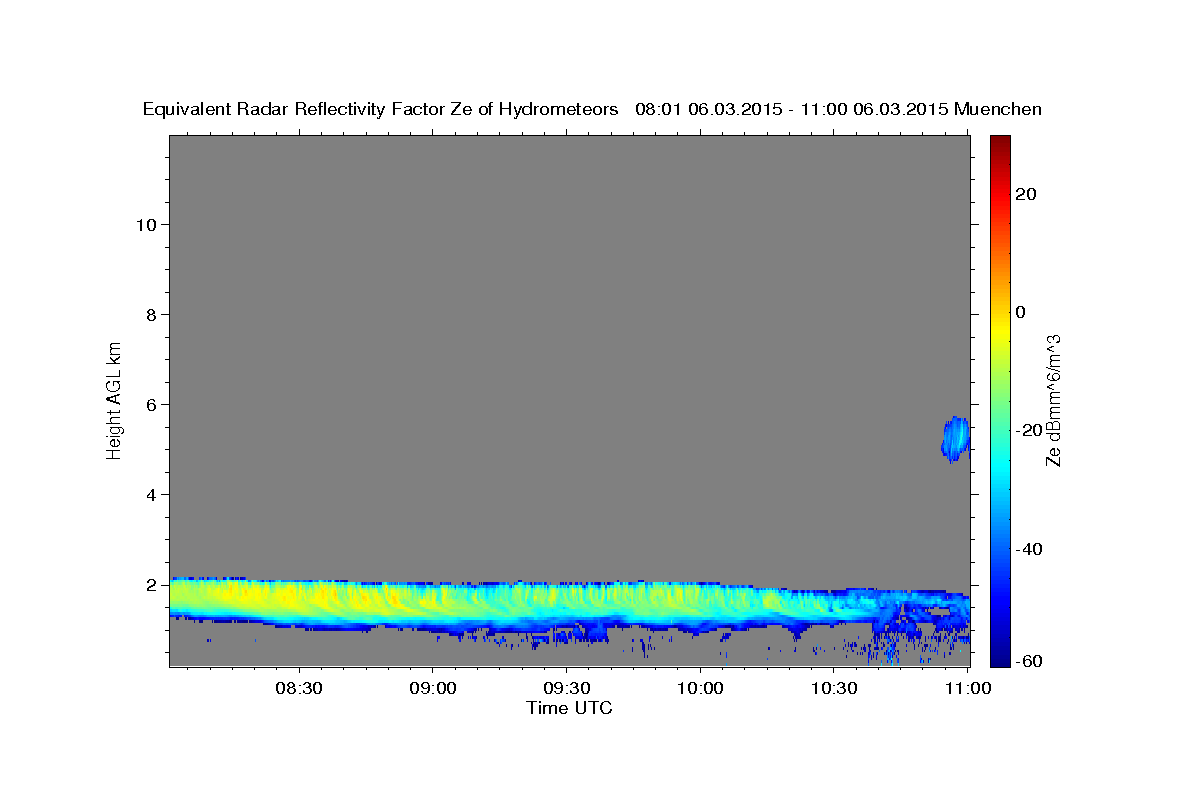Click the height tick label '2'
Screen dimensions: 1200x800
tap(149, 584)
